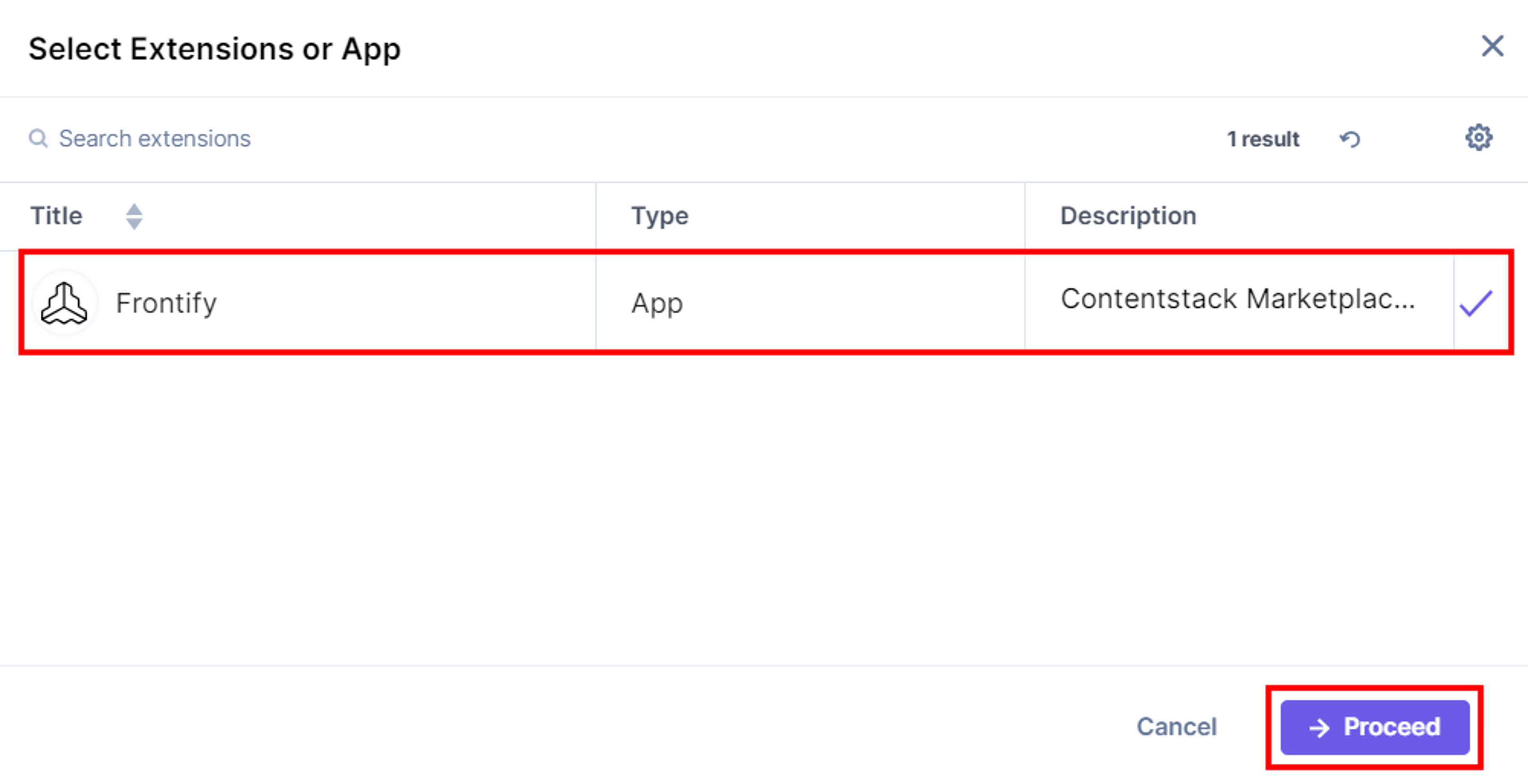
Task: Click the Frontify app logo icon
Action: click(64, 303)
